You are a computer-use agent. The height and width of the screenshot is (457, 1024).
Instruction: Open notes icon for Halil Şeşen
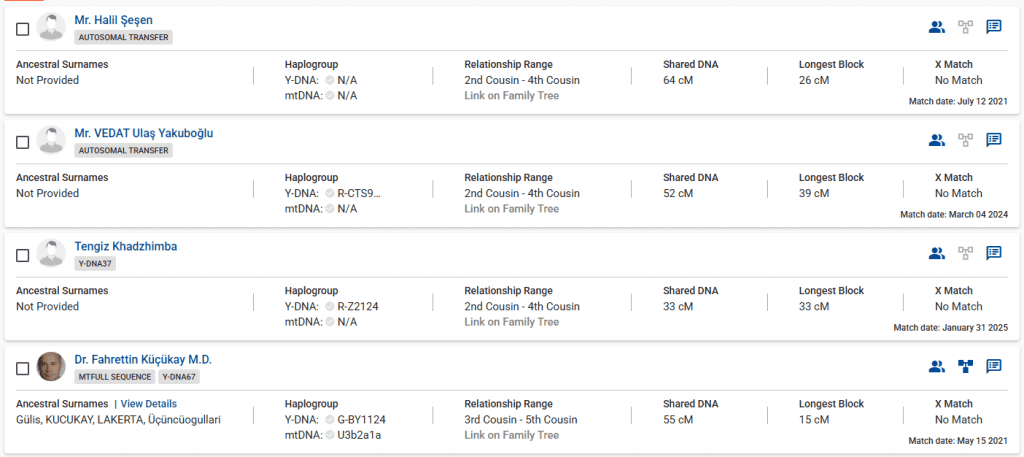[994, 27]
